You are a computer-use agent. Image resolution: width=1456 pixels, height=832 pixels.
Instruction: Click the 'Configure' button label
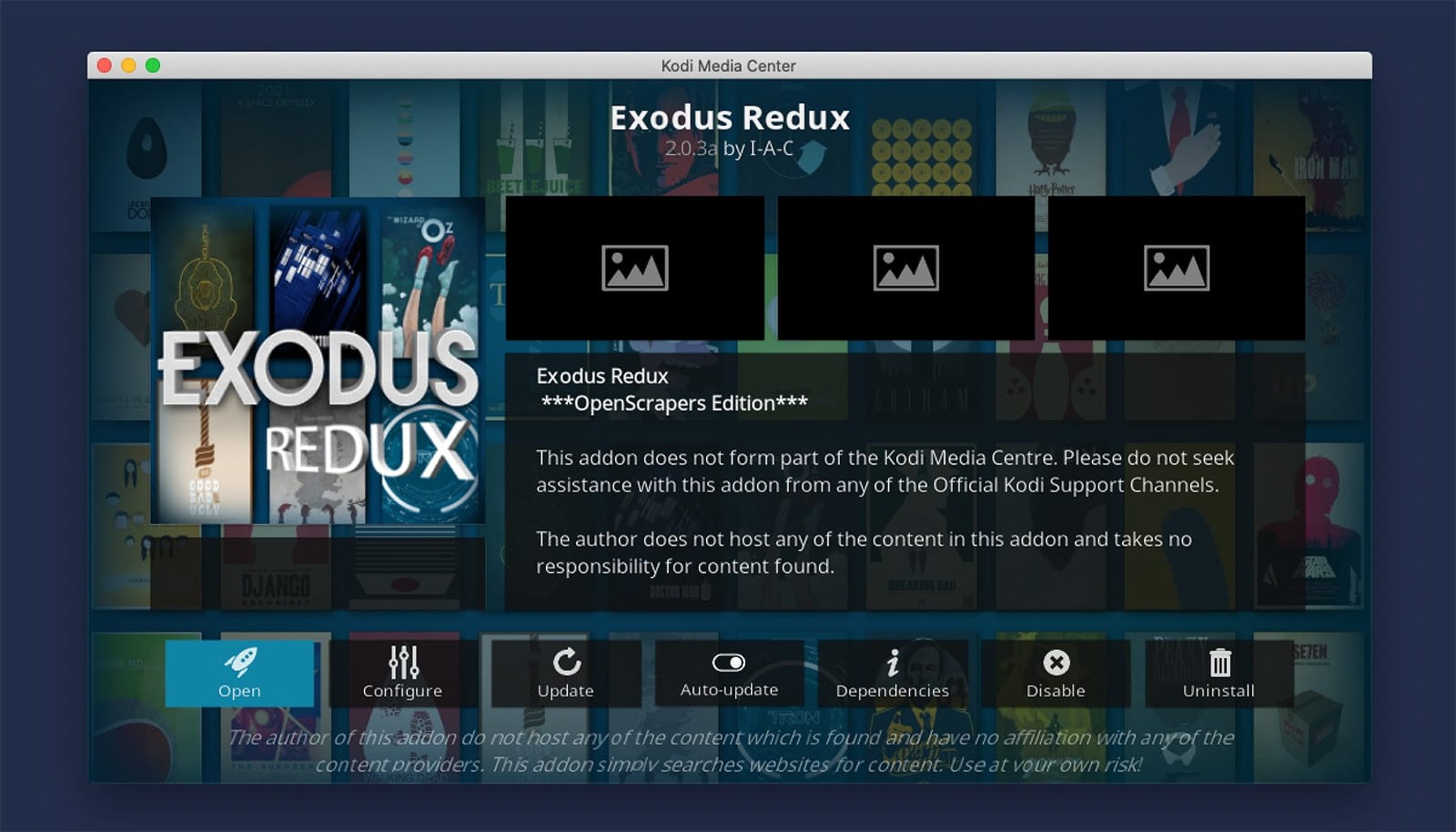click(x=402, y=691)
